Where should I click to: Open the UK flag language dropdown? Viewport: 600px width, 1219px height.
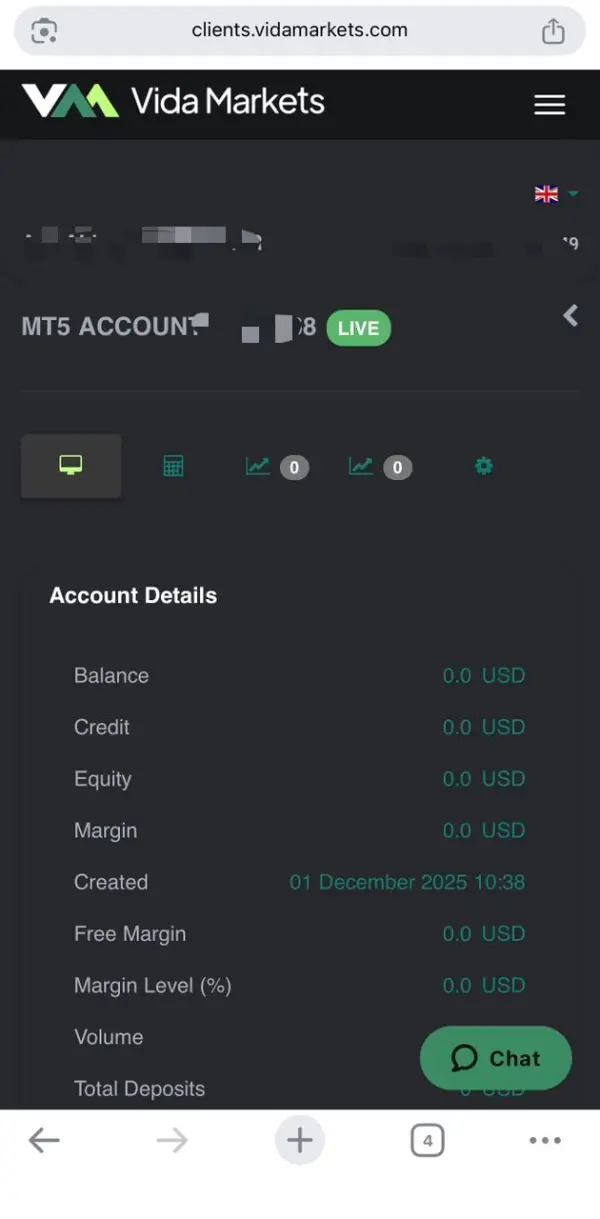[x=556, y=194]
